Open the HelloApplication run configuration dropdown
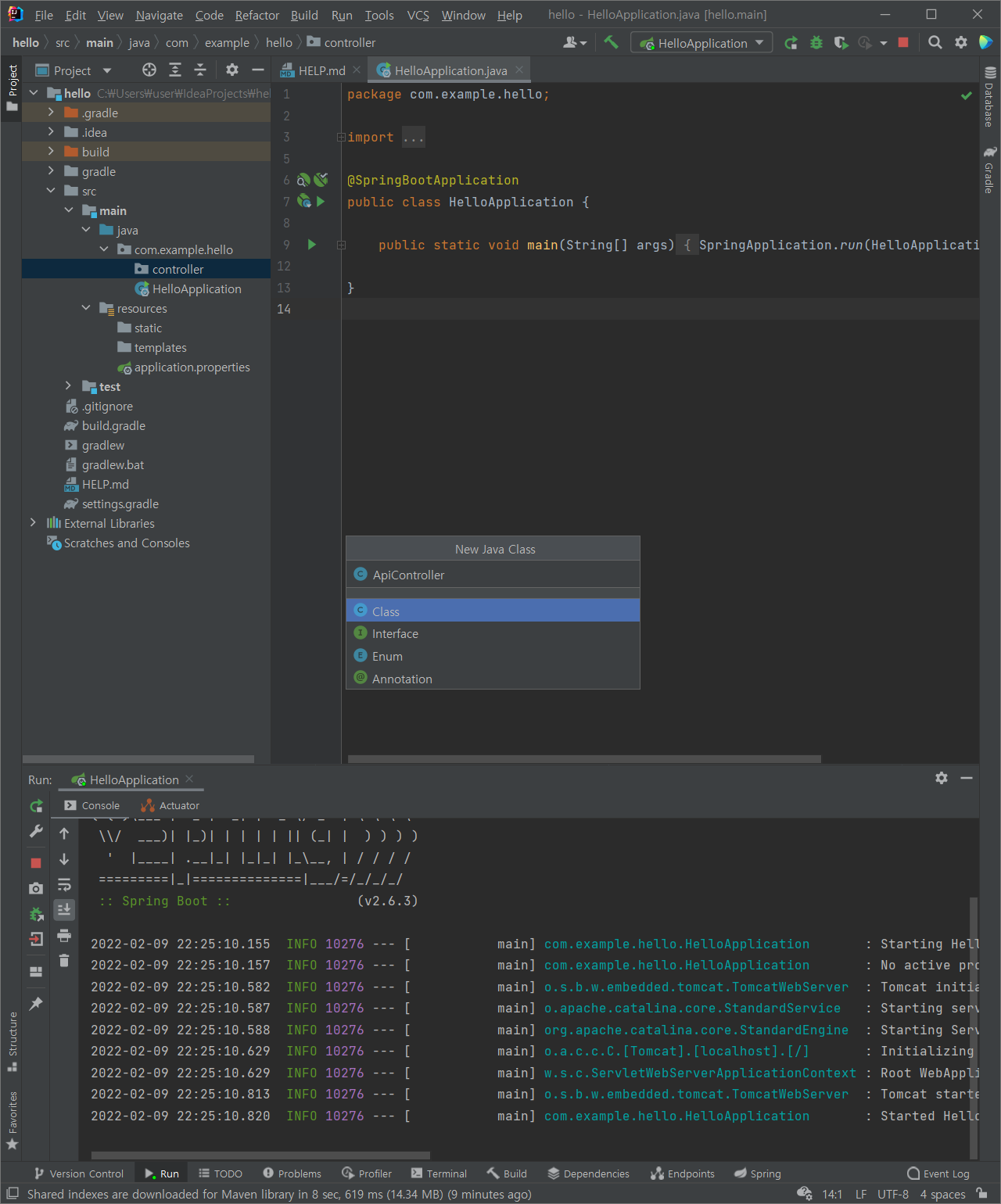This screenshot has width=1001, height=1204. coord(701,43)
